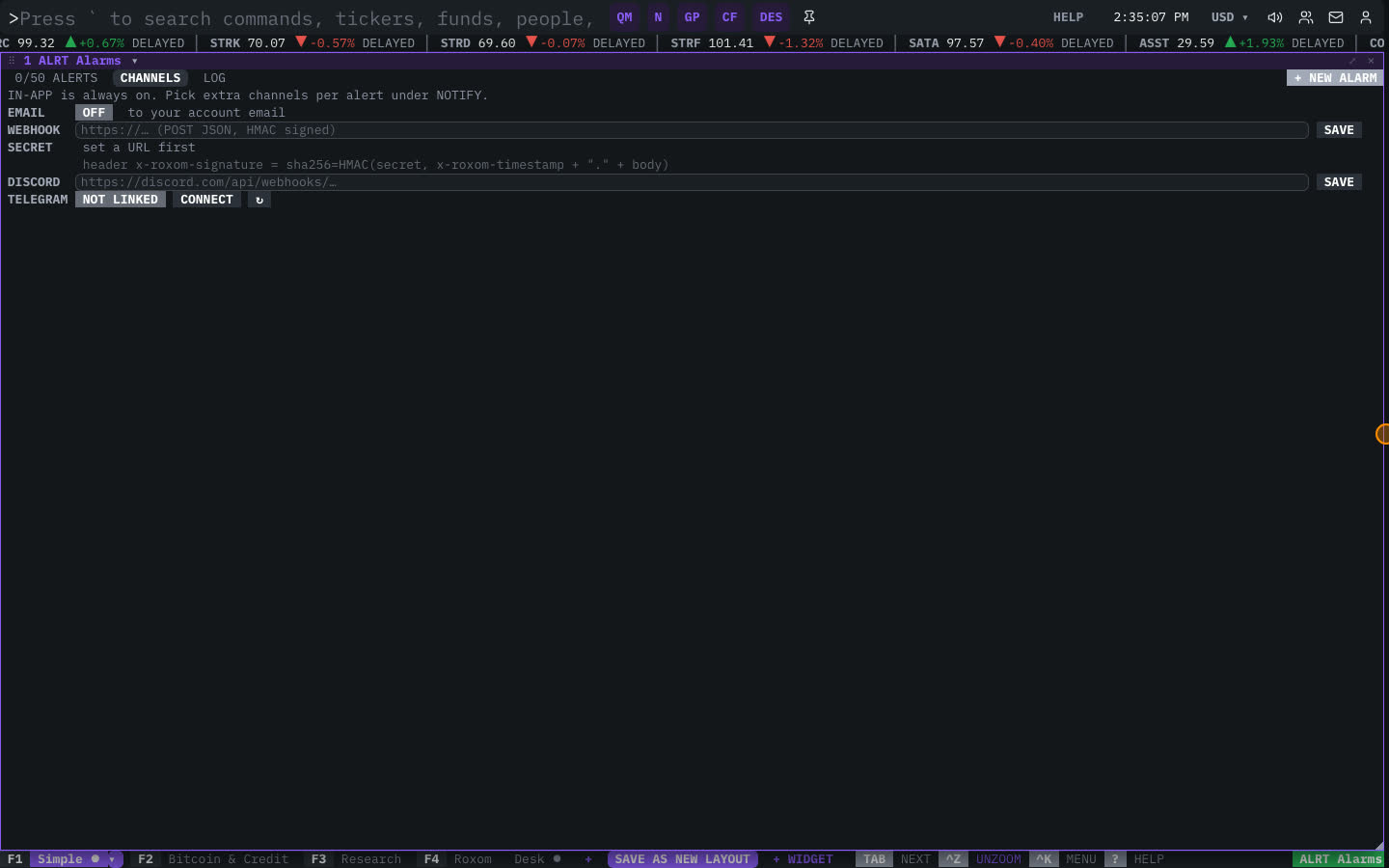Click the QM shortcut chip

click(x=625, y=17)
